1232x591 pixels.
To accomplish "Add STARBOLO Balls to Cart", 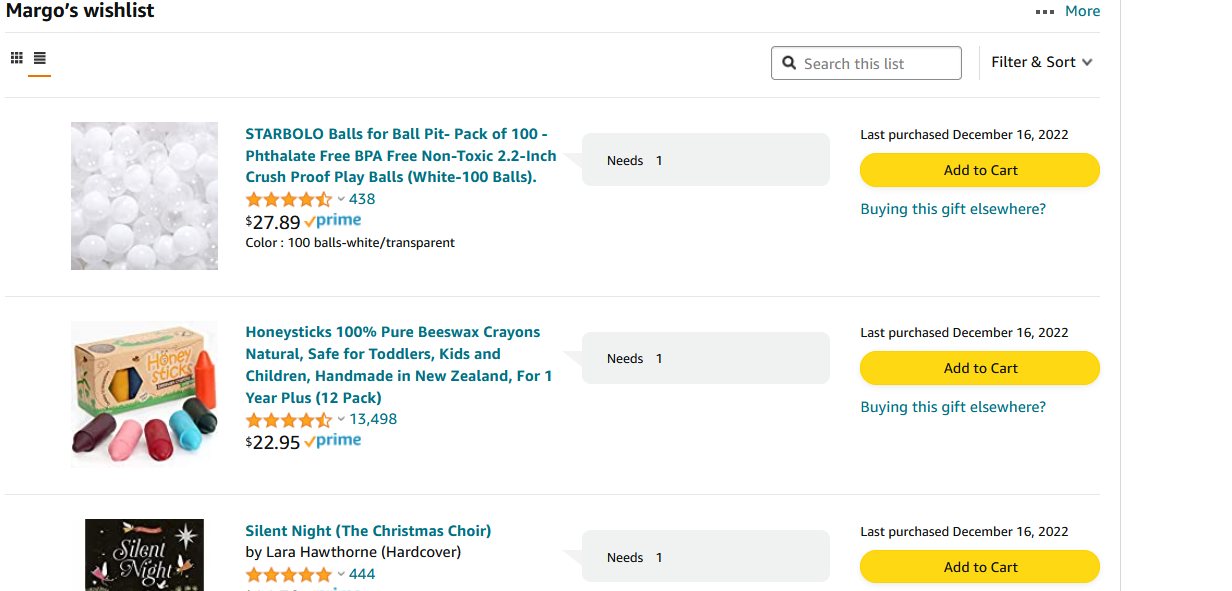I will (x=980, y=170).
